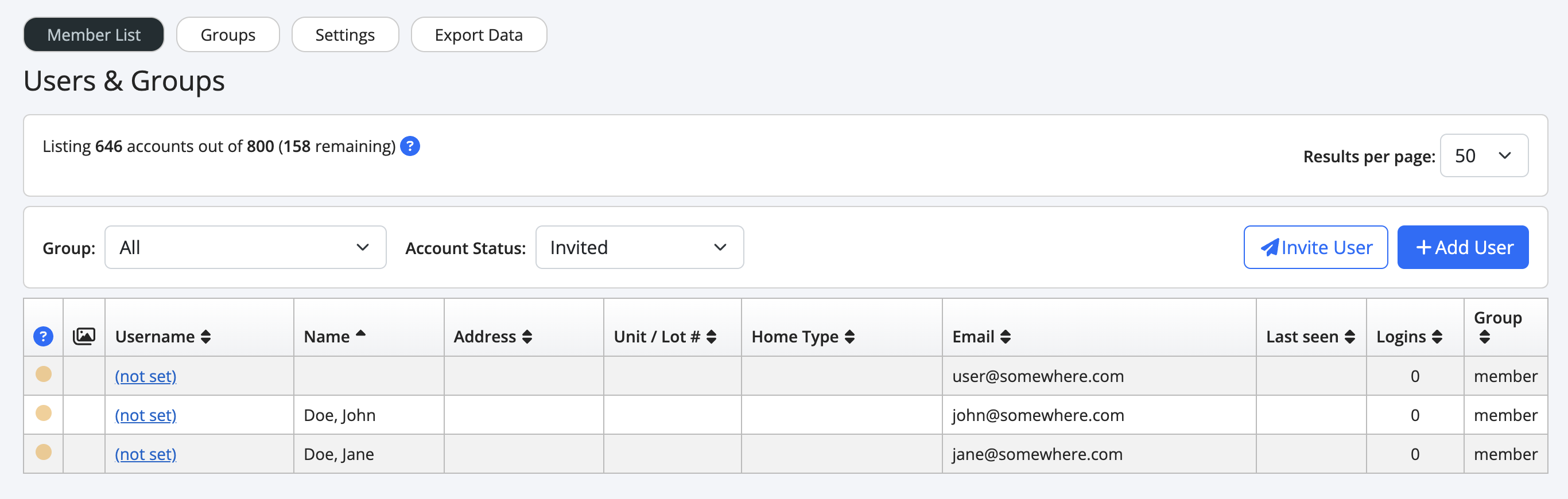Sort by Logins column
Screen dimensions: 1568x499
tap(1409, 337)
